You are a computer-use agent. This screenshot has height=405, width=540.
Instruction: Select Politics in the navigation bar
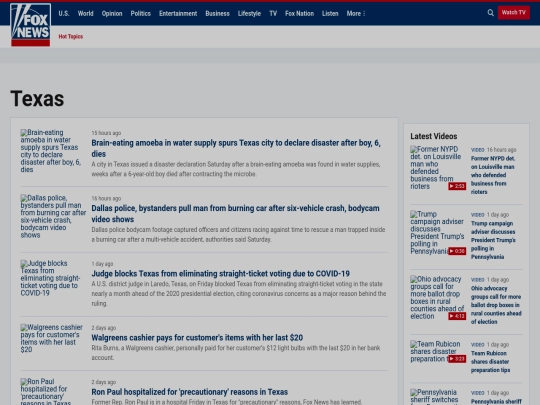[141, 13]
